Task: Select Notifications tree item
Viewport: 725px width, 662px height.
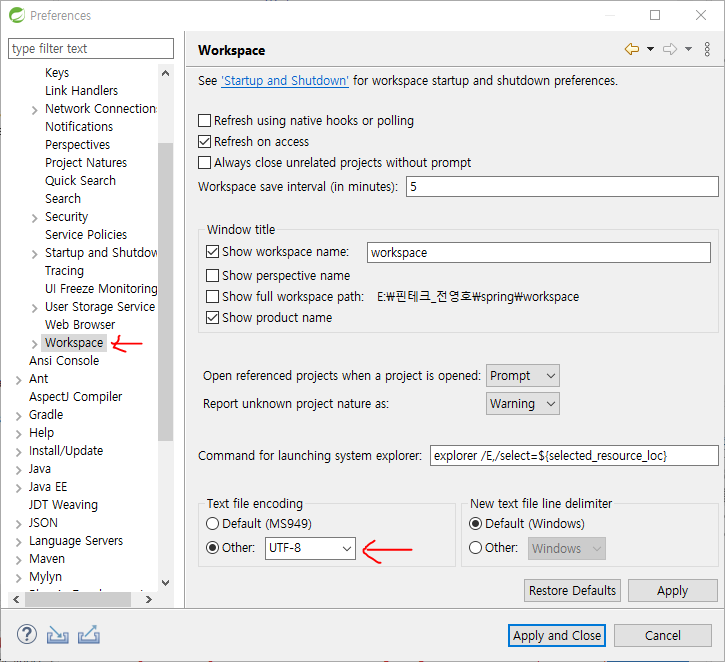Action: (79, 127)
